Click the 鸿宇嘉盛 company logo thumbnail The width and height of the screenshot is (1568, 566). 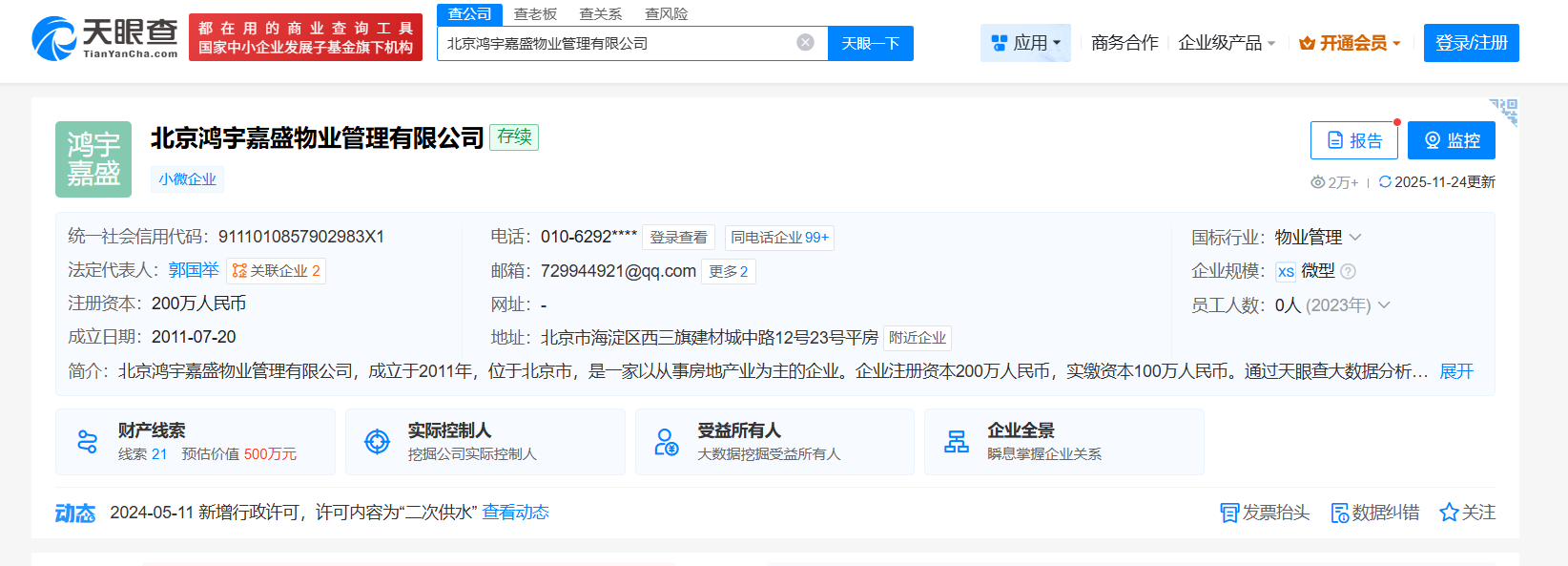point(93,159)
